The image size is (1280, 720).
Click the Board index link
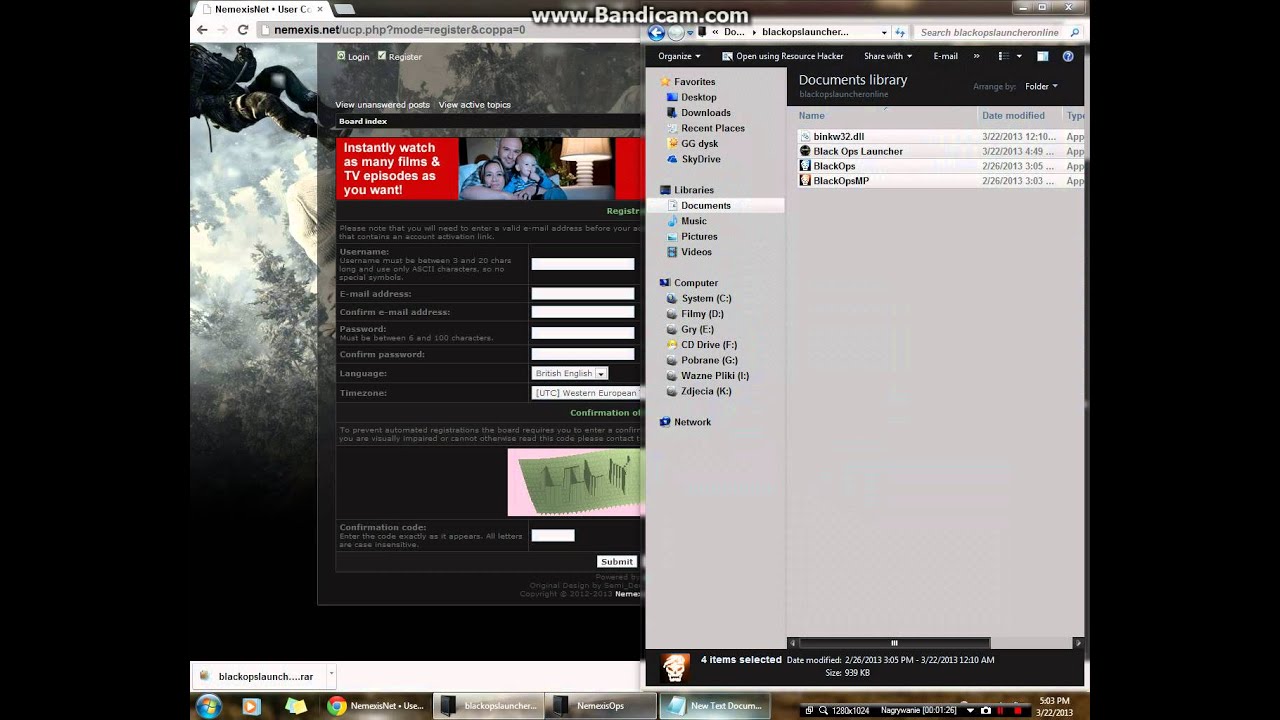[363, 121]
